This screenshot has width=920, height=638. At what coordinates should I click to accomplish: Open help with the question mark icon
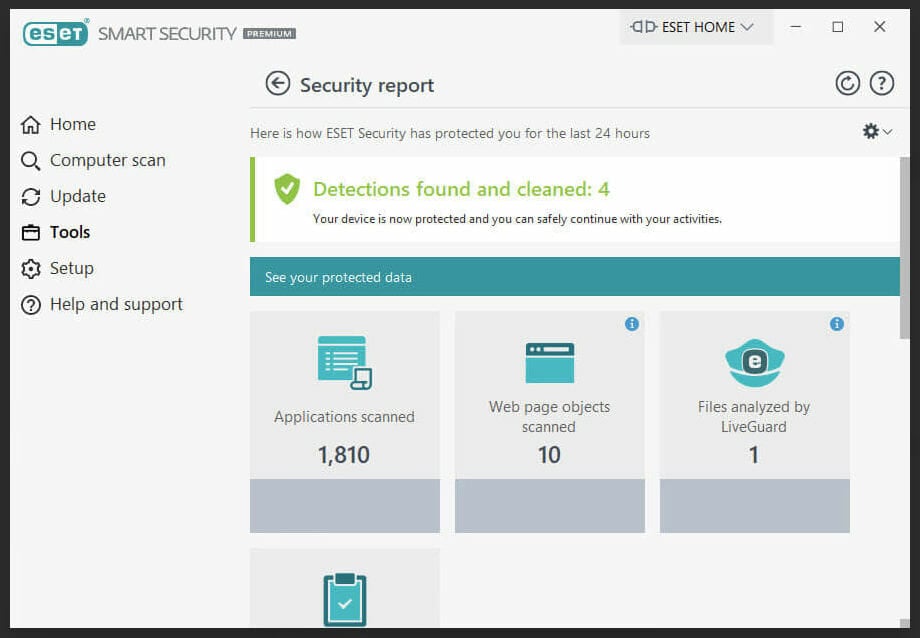tap(881, 83)
